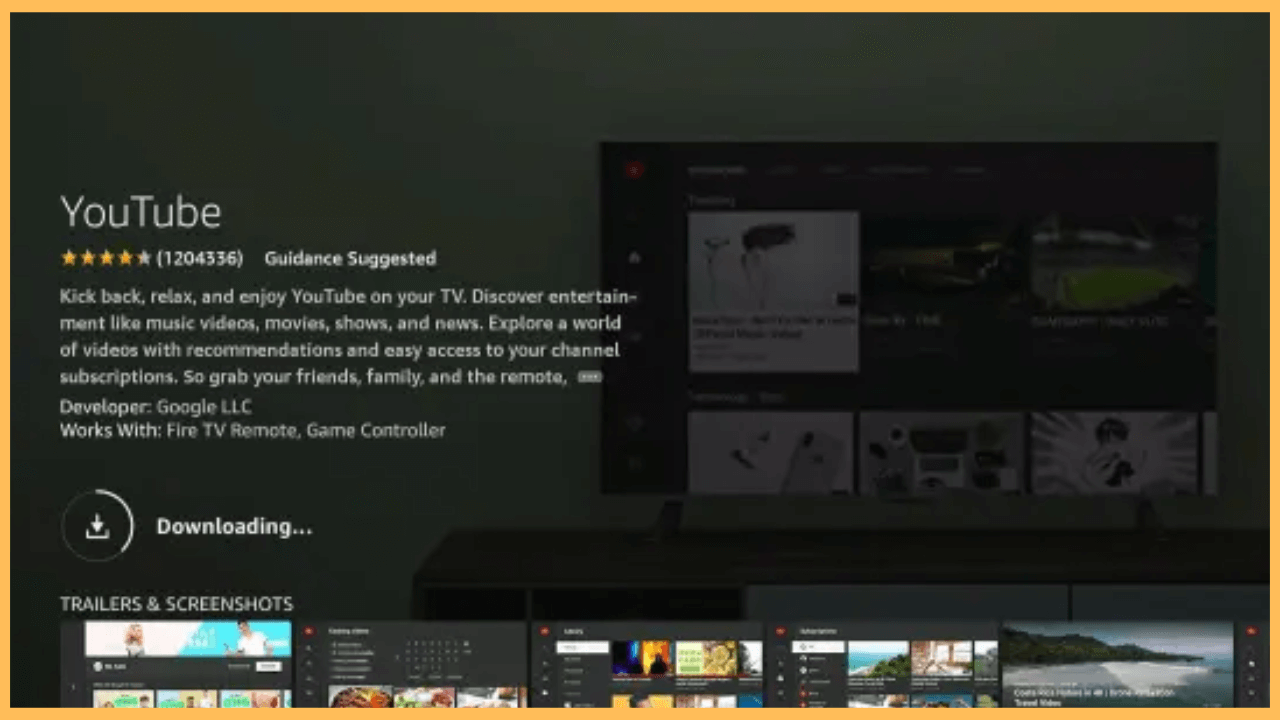Viewport: 1280px width, 720px height.
Task: Click the Library icon in the preview sidebar
Action: point(635,420)
